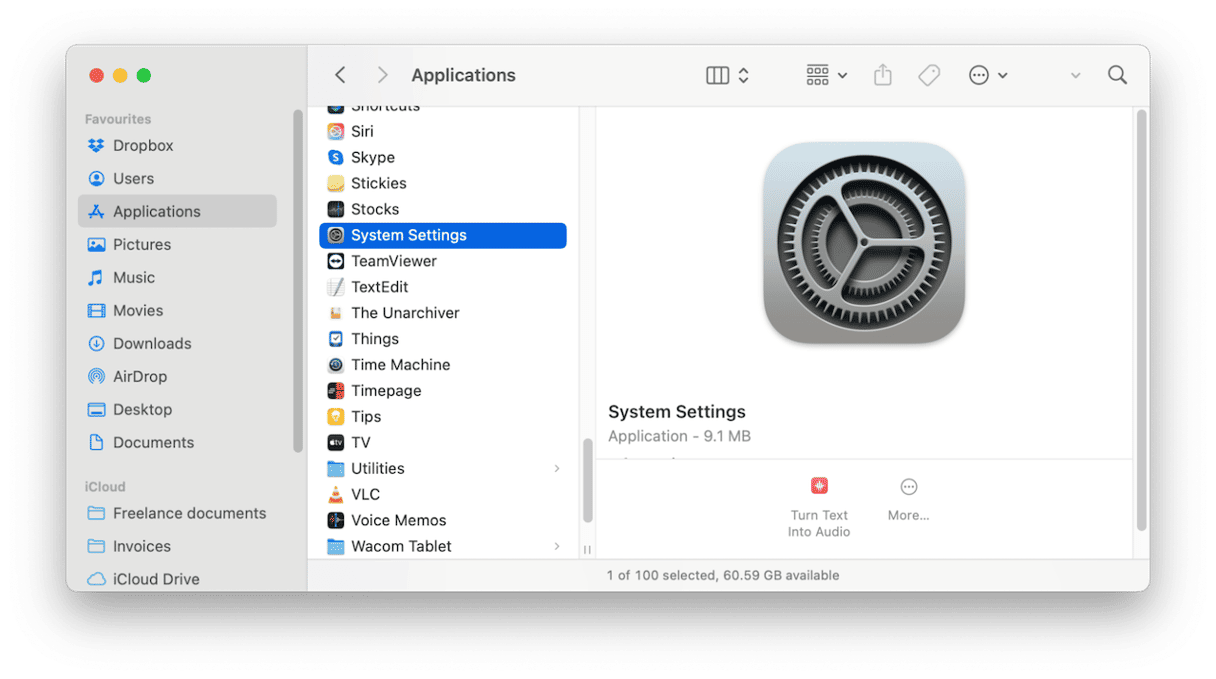Screen dimensions: 1216x679
Task: Click the Tags icon in the toolbar
Action: click(x=929, y=75)
